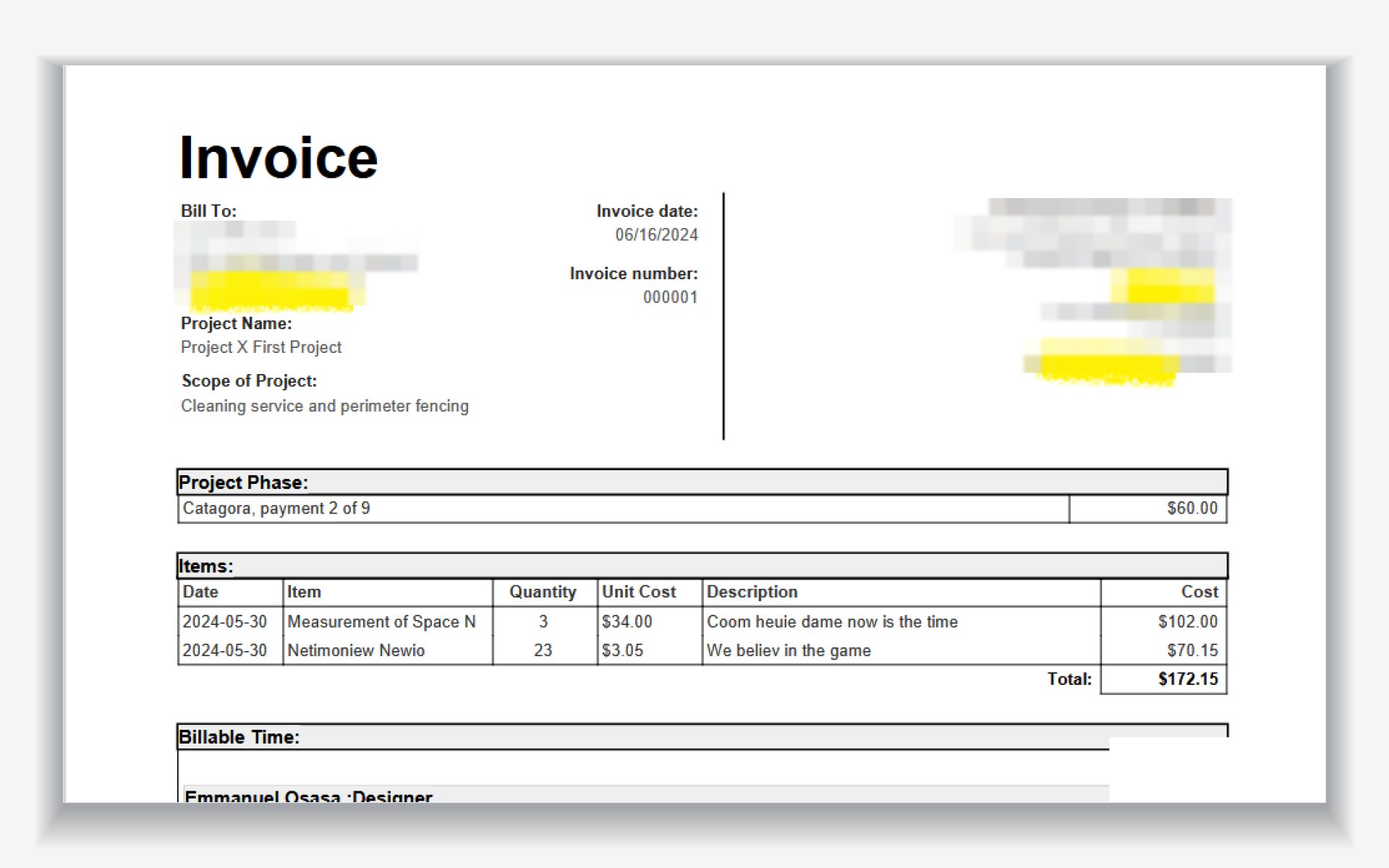Select the invoice number 000001
1389x868 pixels.
pos(670,297)
